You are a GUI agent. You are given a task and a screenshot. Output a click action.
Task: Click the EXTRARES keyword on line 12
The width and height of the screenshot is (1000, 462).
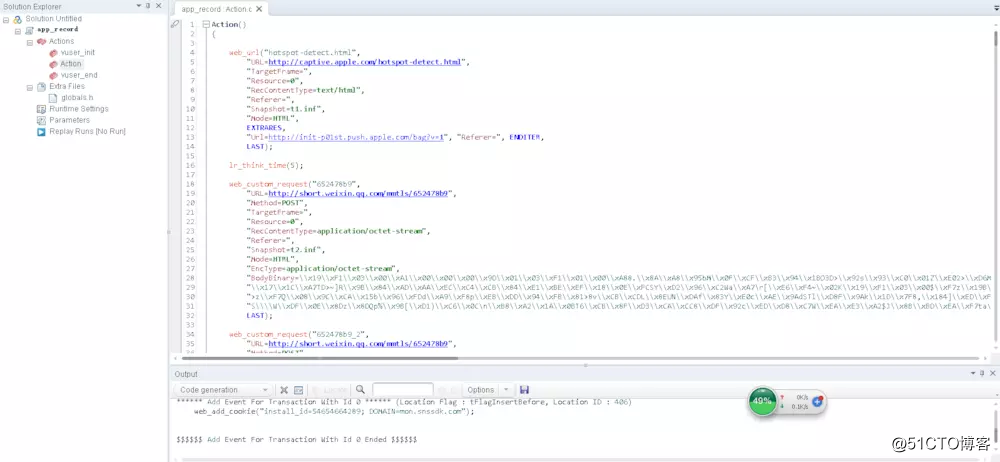coord(267,128)
